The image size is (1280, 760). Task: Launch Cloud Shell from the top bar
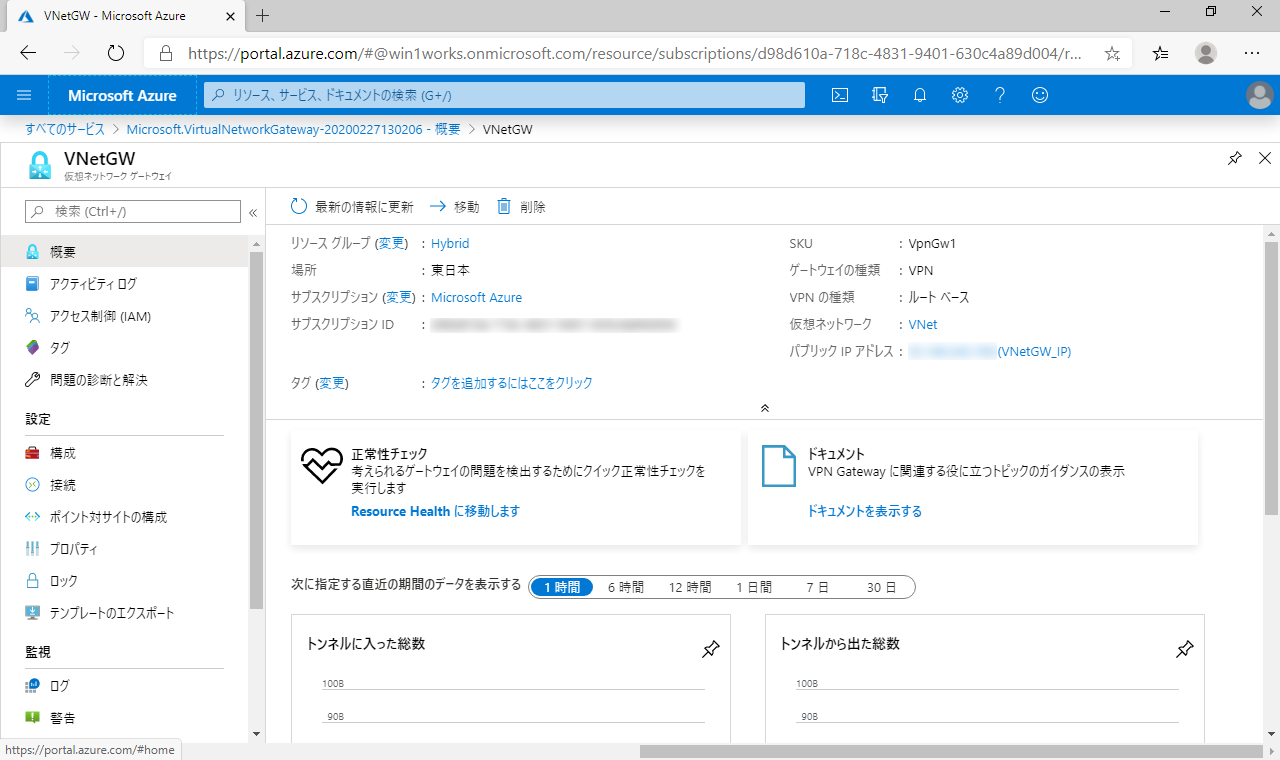coord(840,95)
